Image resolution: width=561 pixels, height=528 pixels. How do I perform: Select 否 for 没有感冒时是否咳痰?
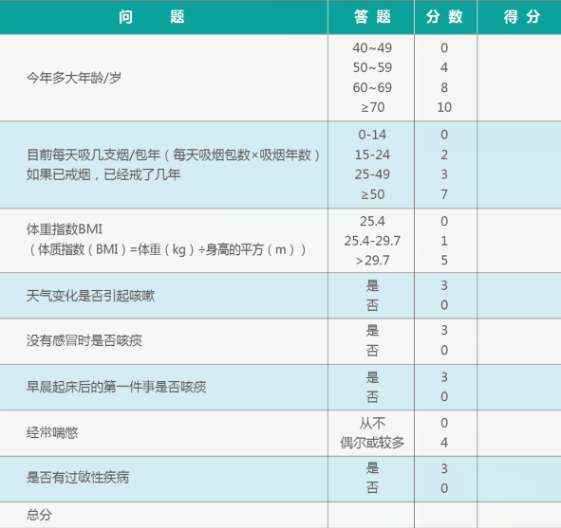[372, 350]
